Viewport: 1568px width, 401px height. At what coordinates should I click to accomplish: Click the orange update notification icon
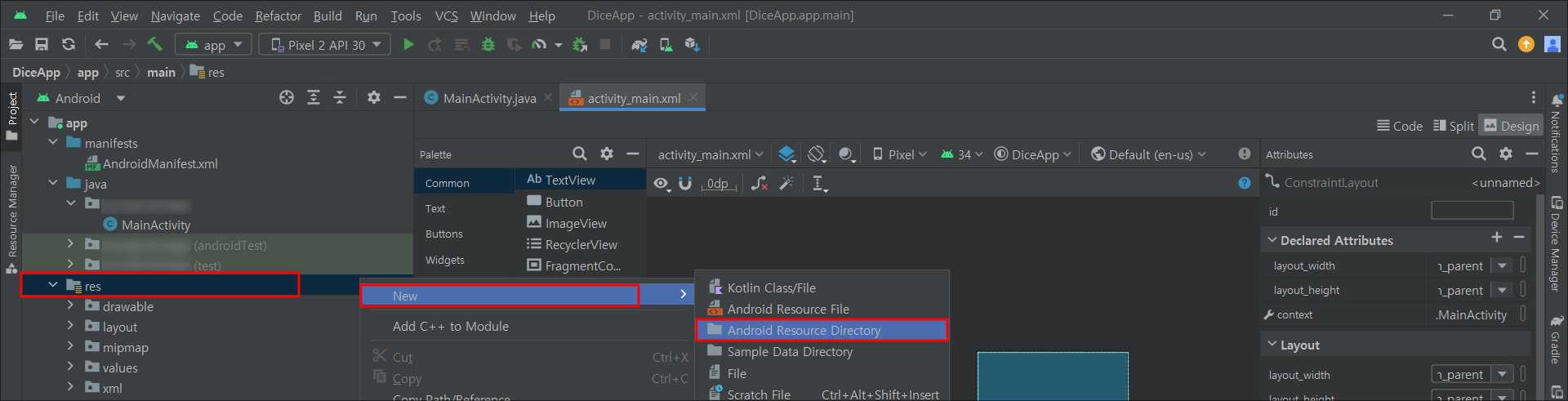pos(1526,44)
